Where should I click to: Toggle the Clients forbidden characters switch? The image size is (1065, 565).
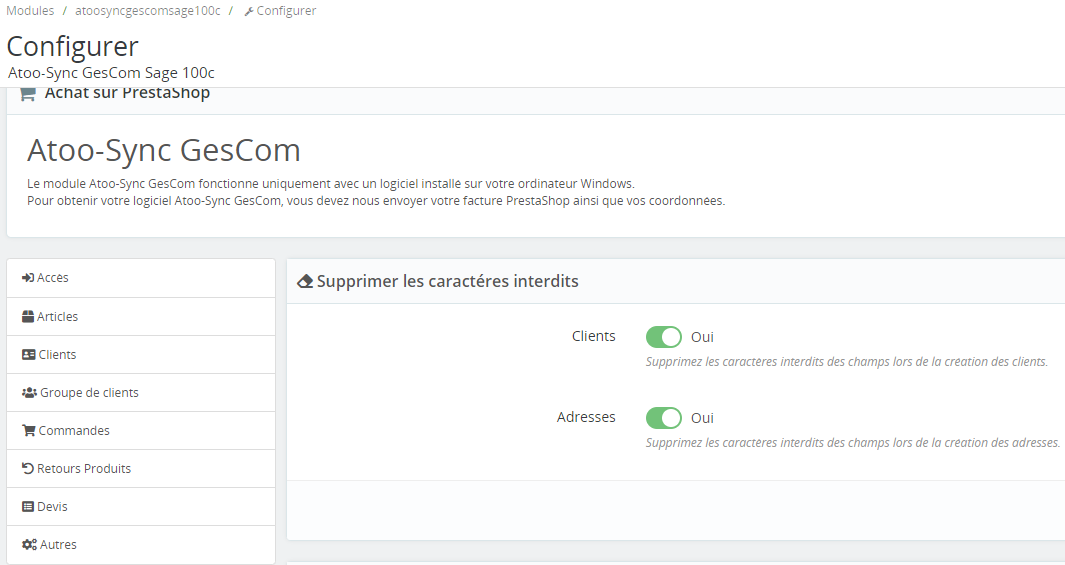point(664,337)
